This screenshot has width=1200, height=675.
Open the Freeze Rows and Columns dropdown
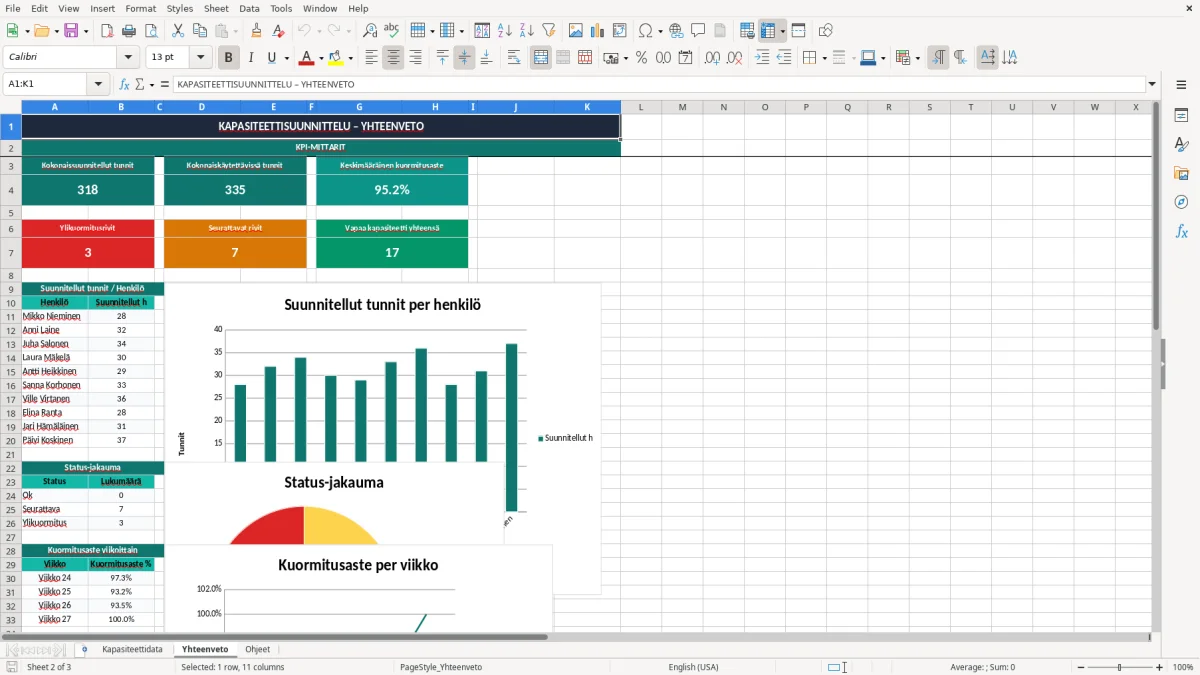[x=783, y=31]
